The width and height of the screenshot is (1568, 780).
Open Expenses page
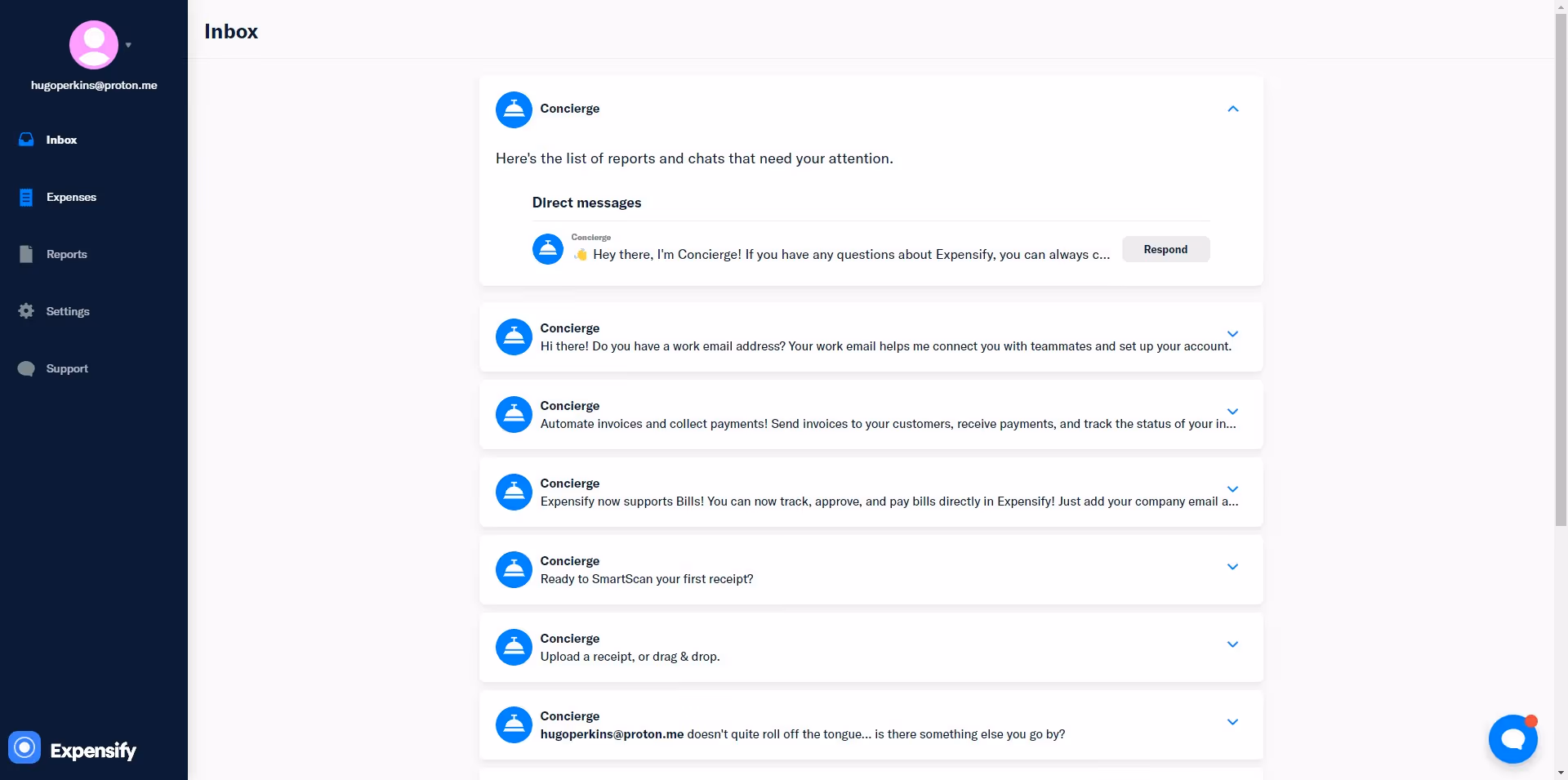pyautogui.click(x=71, y=197)
